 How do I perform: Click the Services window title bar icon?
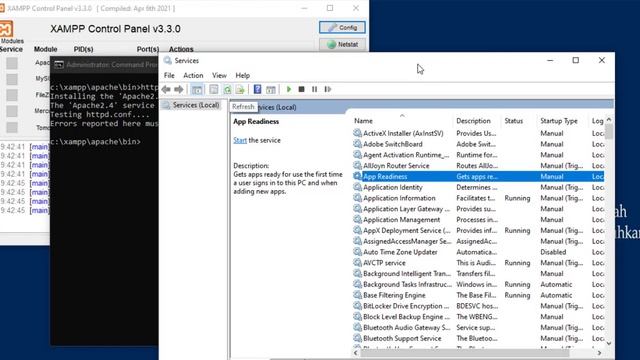[x=167, y=60]
